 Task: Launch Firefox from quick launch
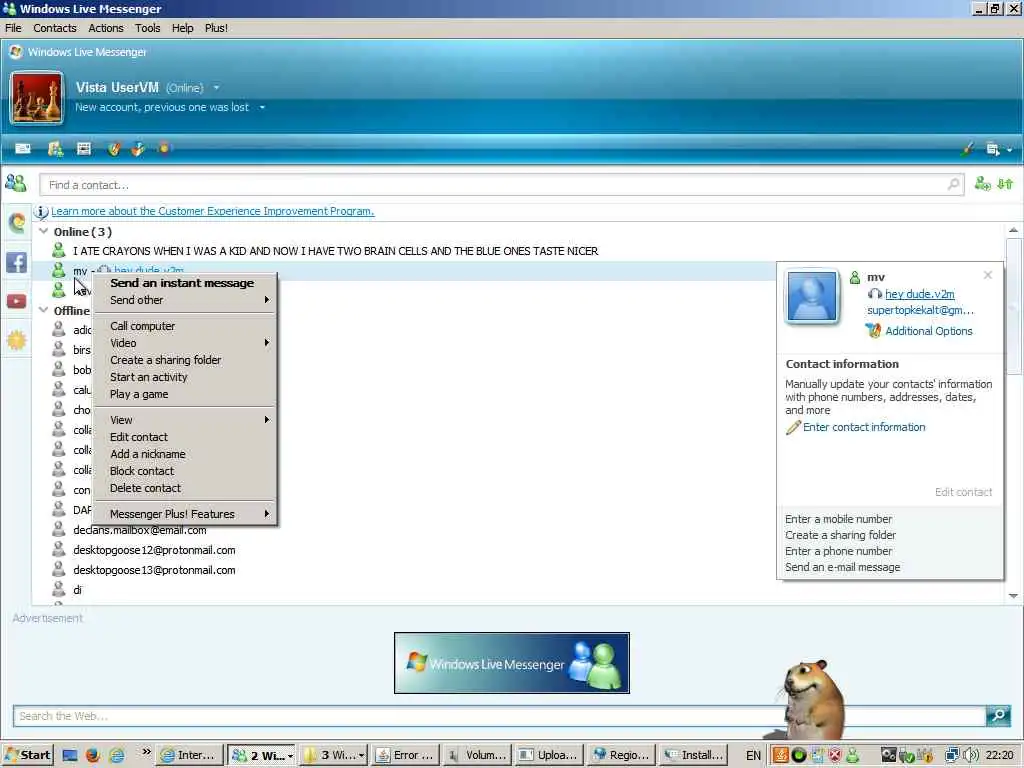[x=93, y=755]
